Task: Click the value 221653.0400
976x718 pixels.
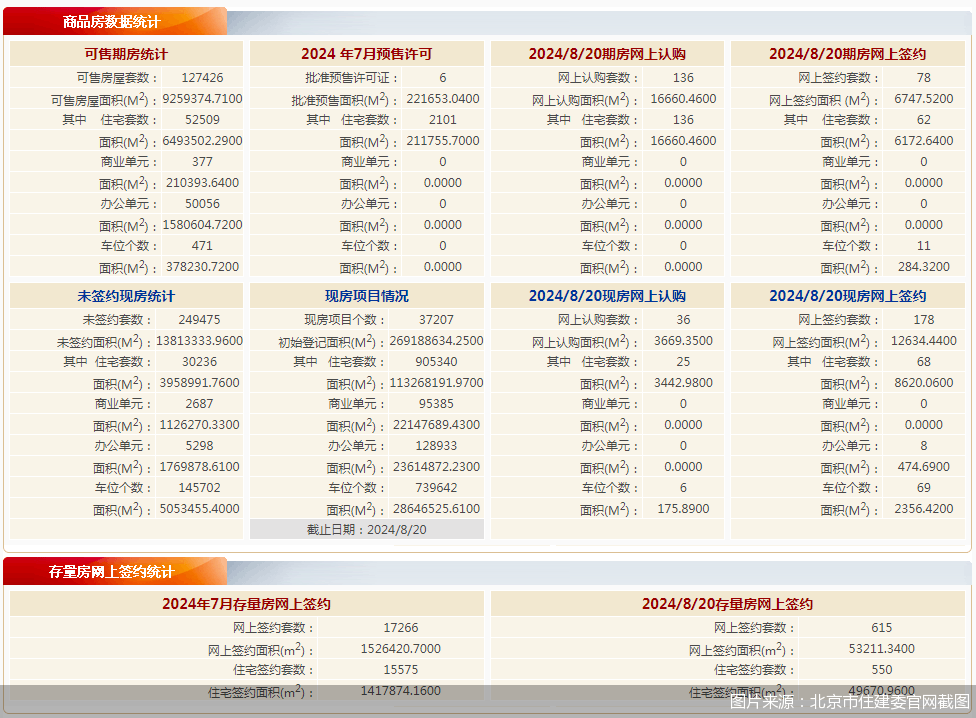Action: point(443,99)
